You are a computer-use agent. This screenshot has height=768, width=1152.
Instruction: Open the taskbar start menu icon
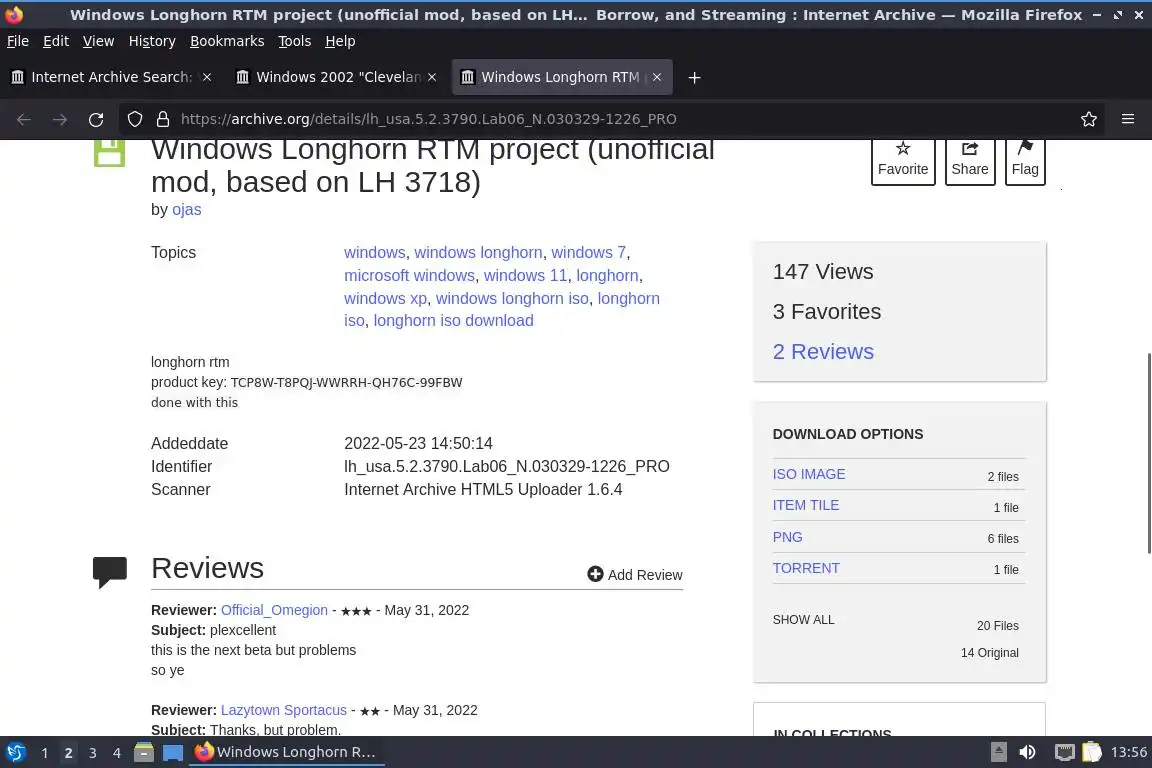tap(15, 752)
